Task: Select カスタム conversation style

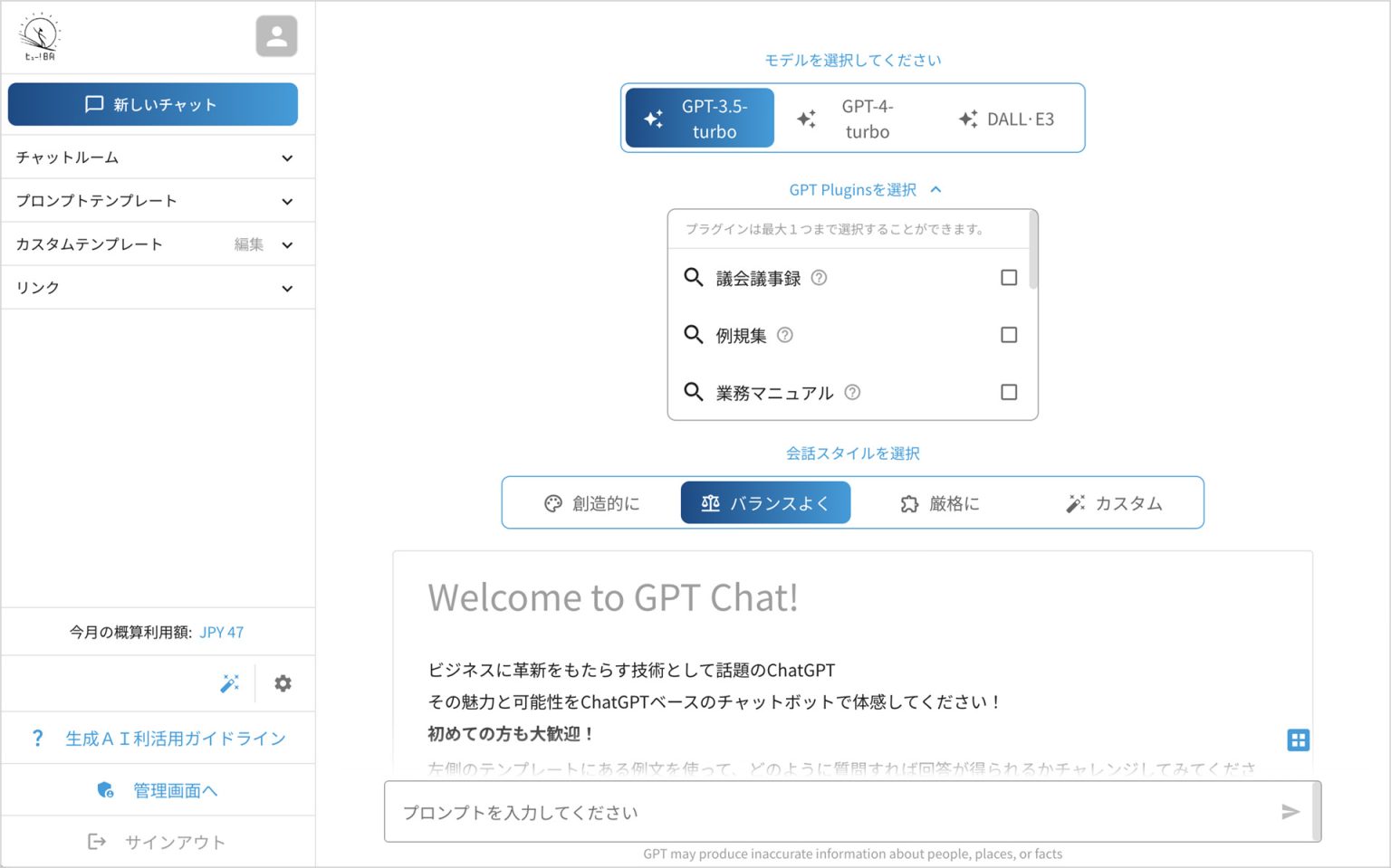Action: point(1114,503)
